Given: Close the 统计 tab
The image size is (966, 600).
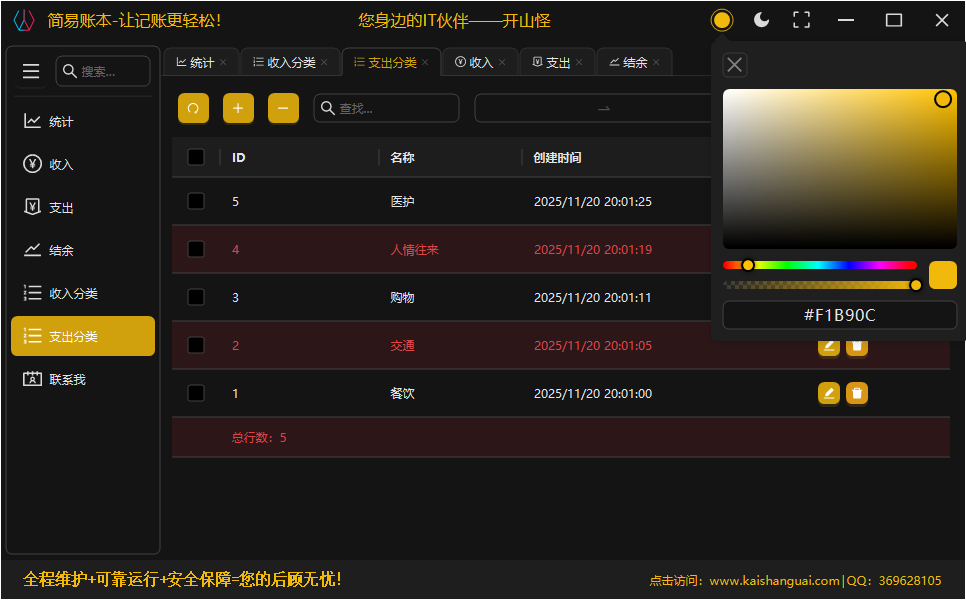Looking at the screenshot, I should click(x=223, y=62).
